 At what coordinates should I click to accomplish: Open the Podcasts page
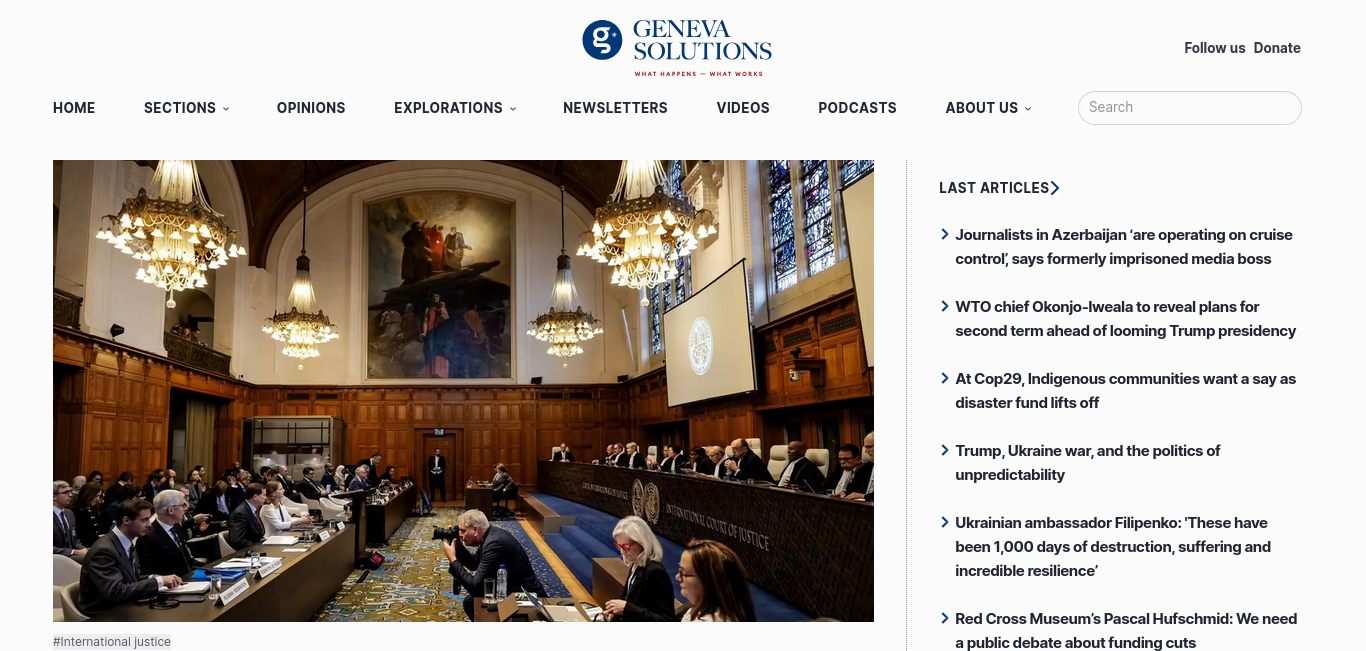point(857,108)
